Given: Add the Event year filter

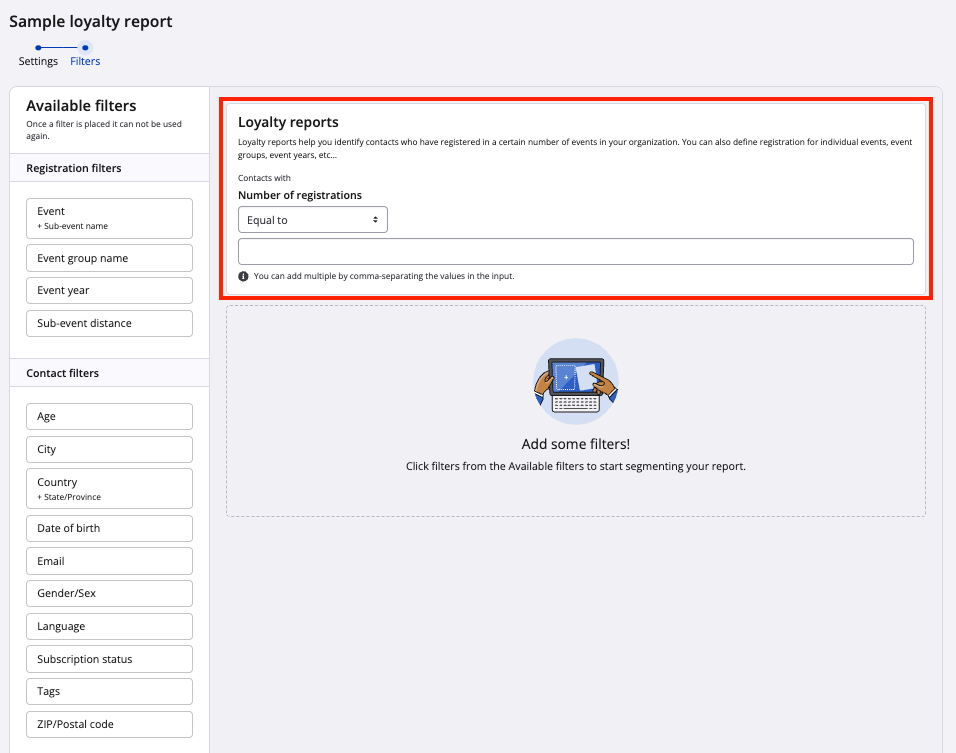Looking at the screenshot, I should click(109, 291).
